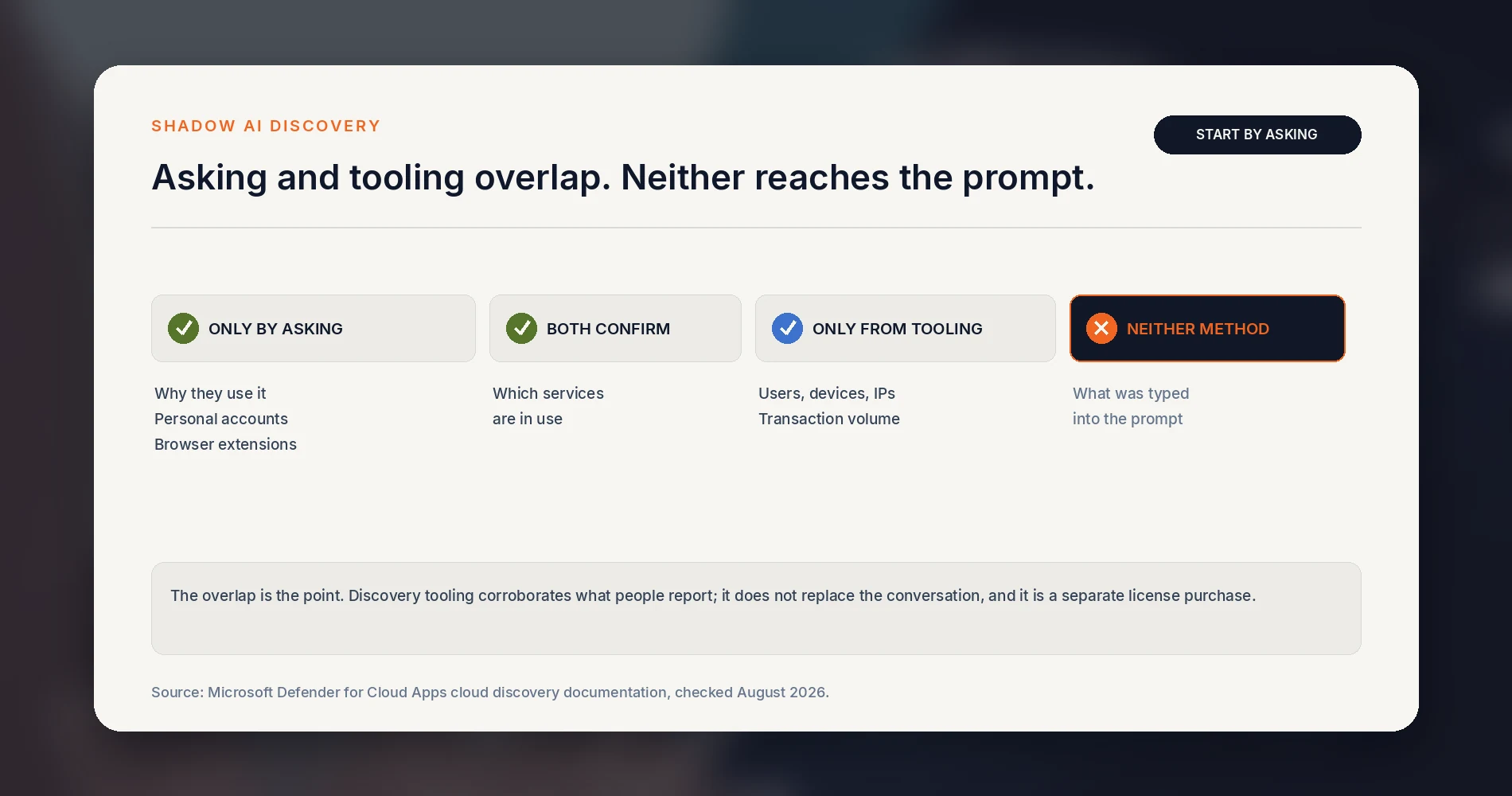The height and width of the screenshot is (796, 1512).
Task: Click the Start By Asking pill button
Action: (1257, 135)
